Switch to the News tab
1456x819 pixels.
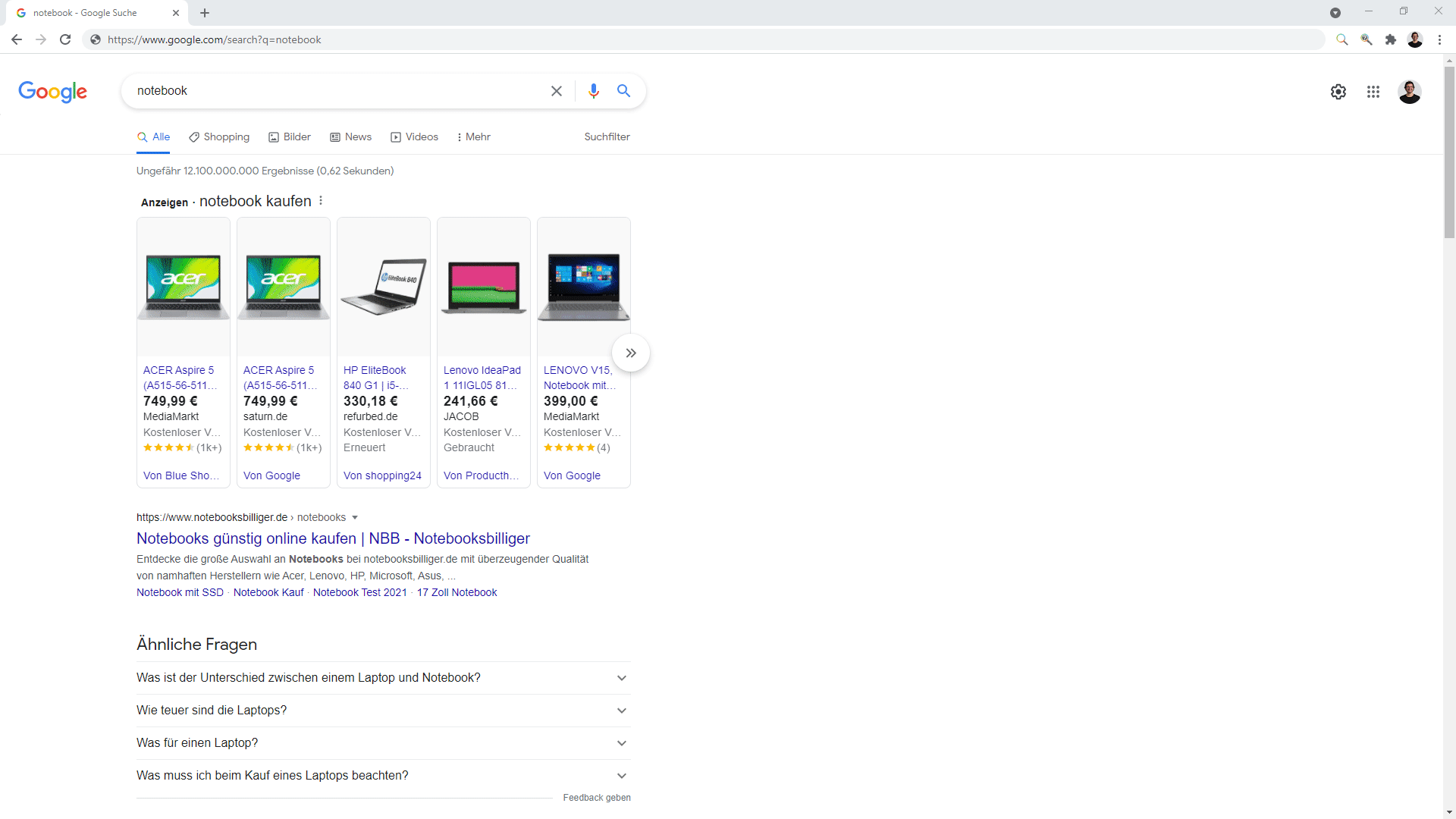click(x=350, y=137)
